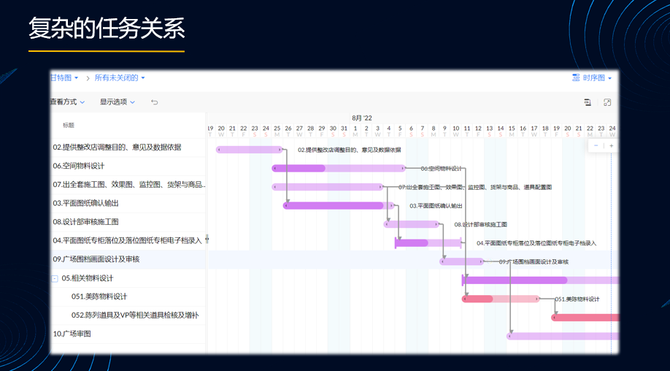Zoom out timeline with minus button
670x371 pixels.
596,146
